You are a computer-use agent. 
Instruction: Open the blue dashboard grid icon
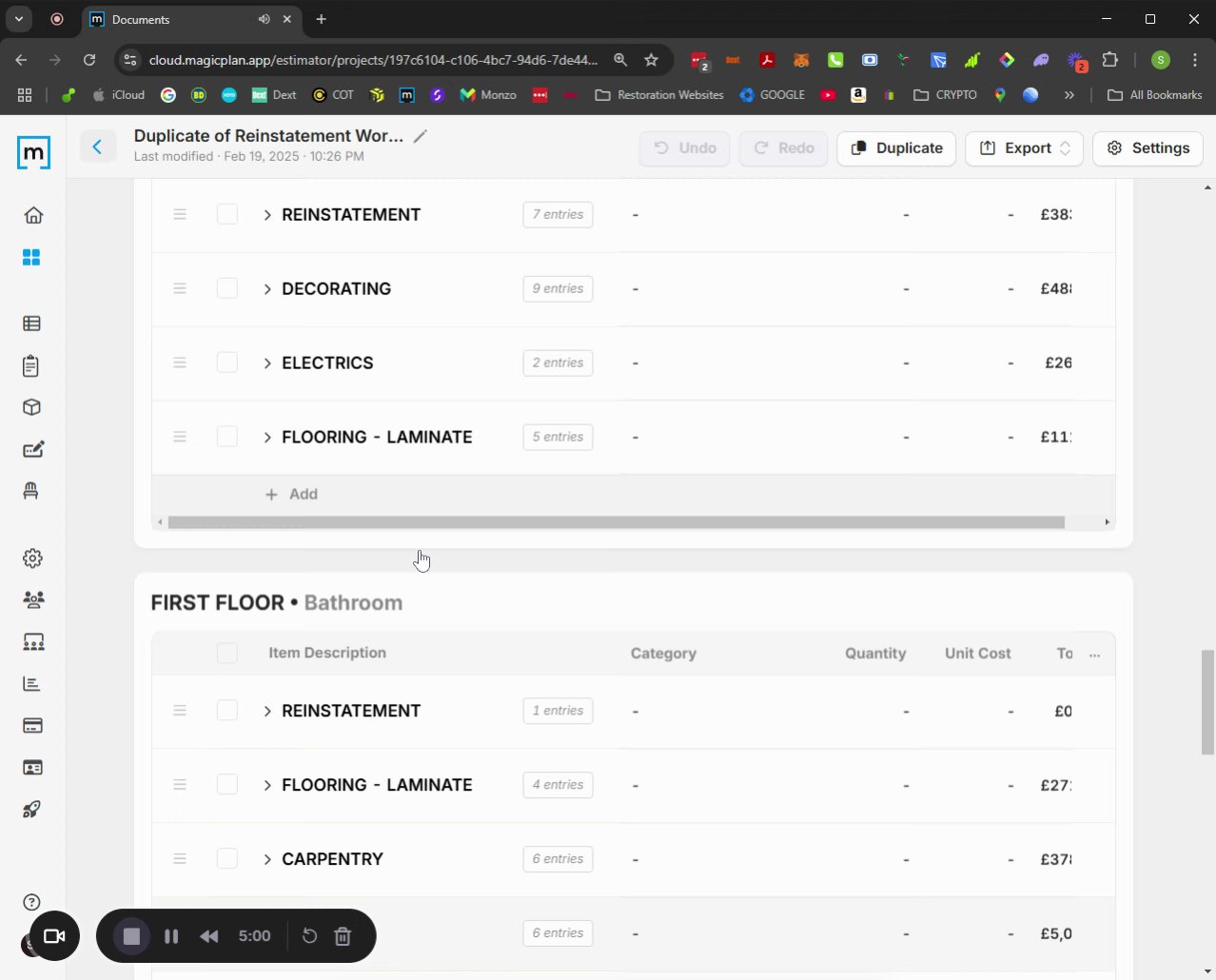(x=31, y=257)
